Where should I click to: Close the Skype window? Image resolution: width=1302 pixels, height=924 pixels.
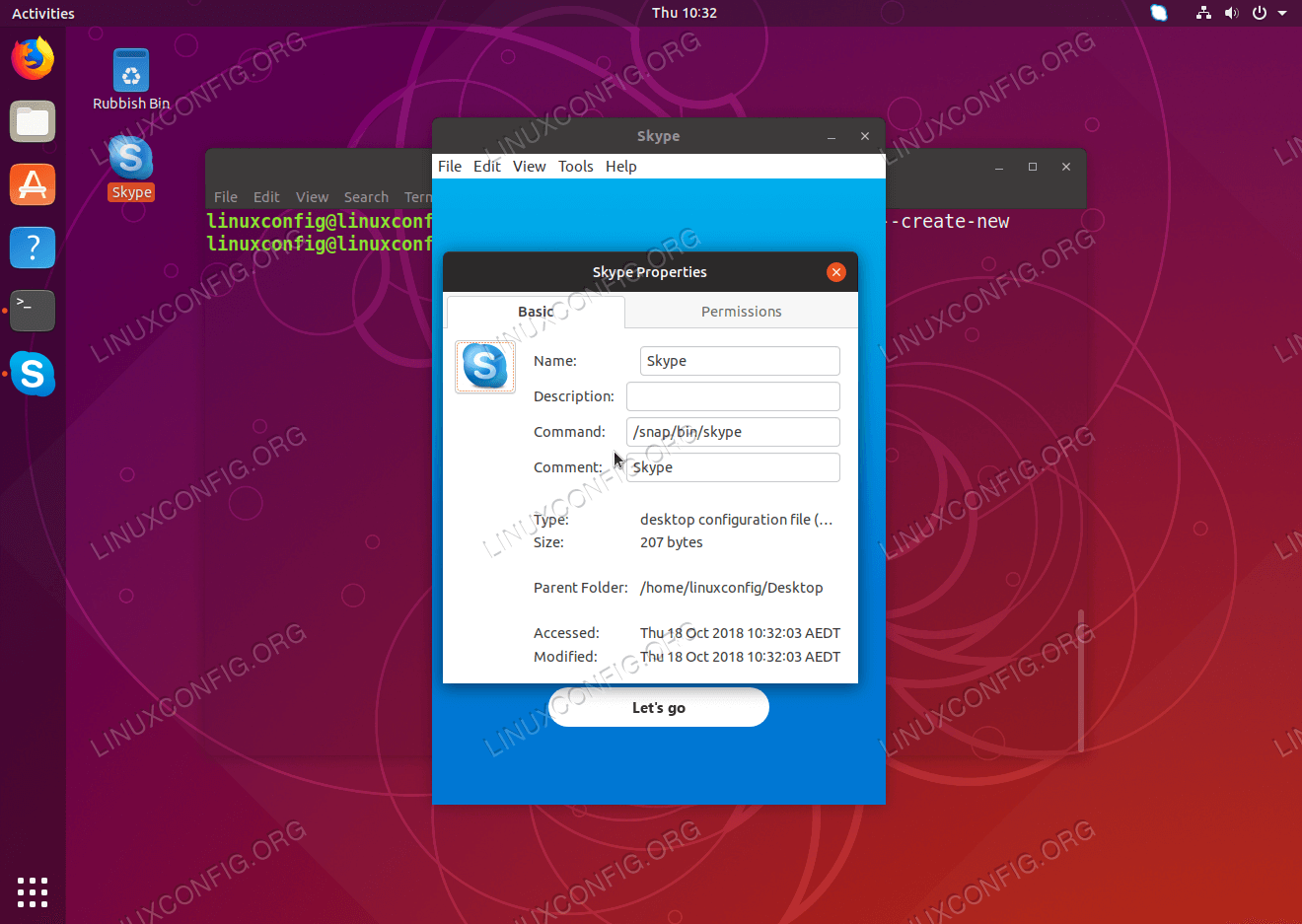point(865,136)
